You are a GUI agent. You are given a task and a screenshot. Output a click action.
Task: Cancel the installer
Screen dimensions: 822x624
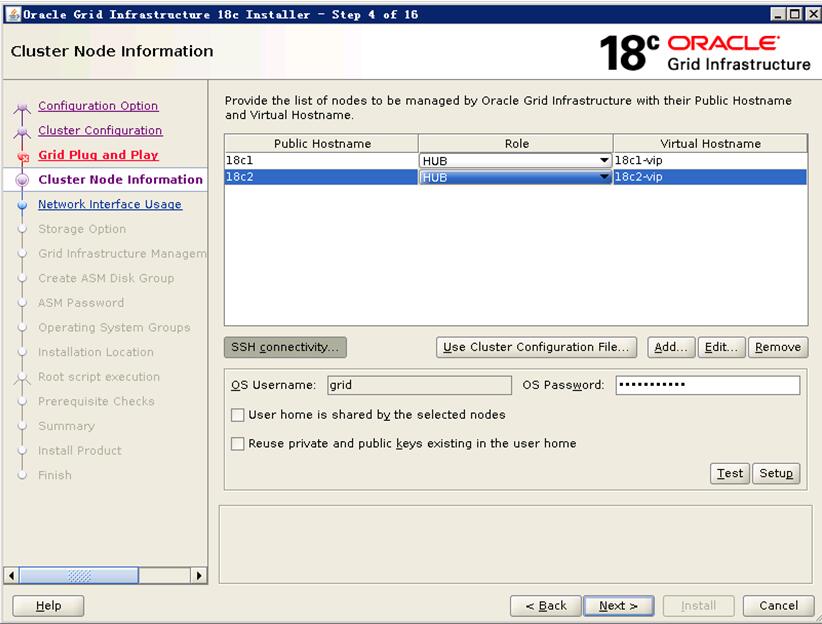point(778,606)
